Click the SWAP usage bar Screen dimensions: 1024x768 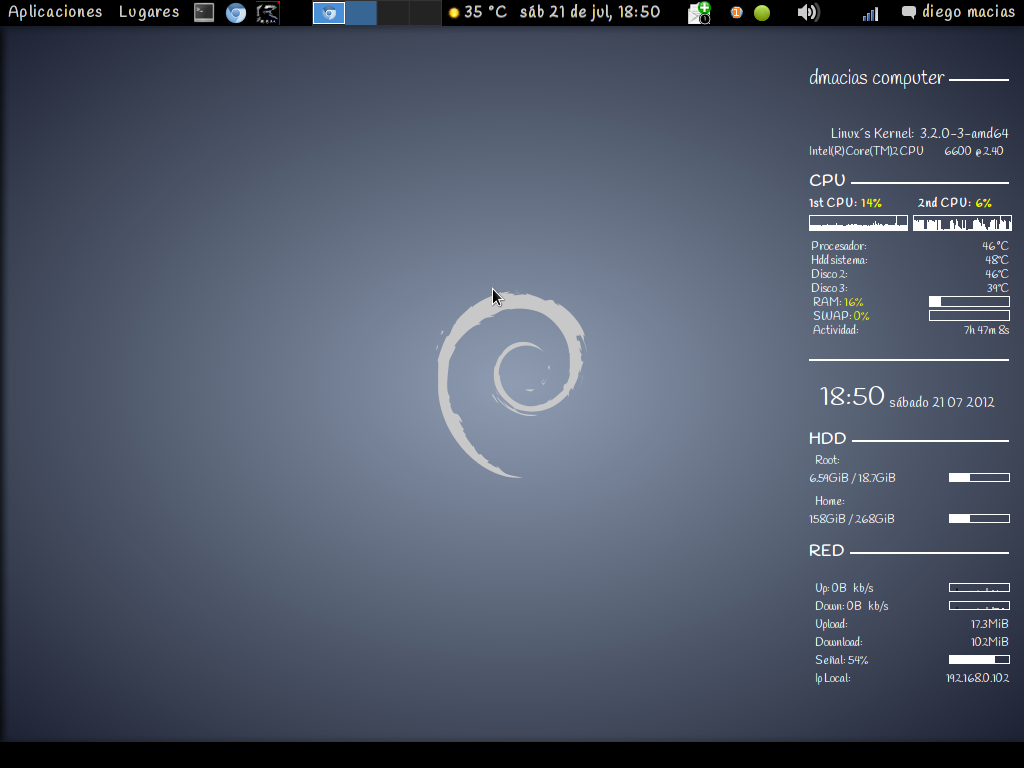click(969, 315)
